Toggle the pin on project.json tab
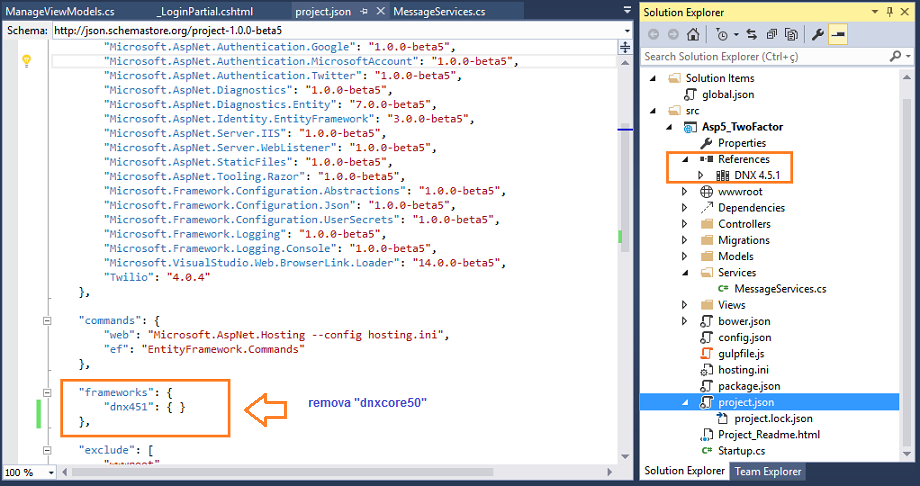 point(364,11)
